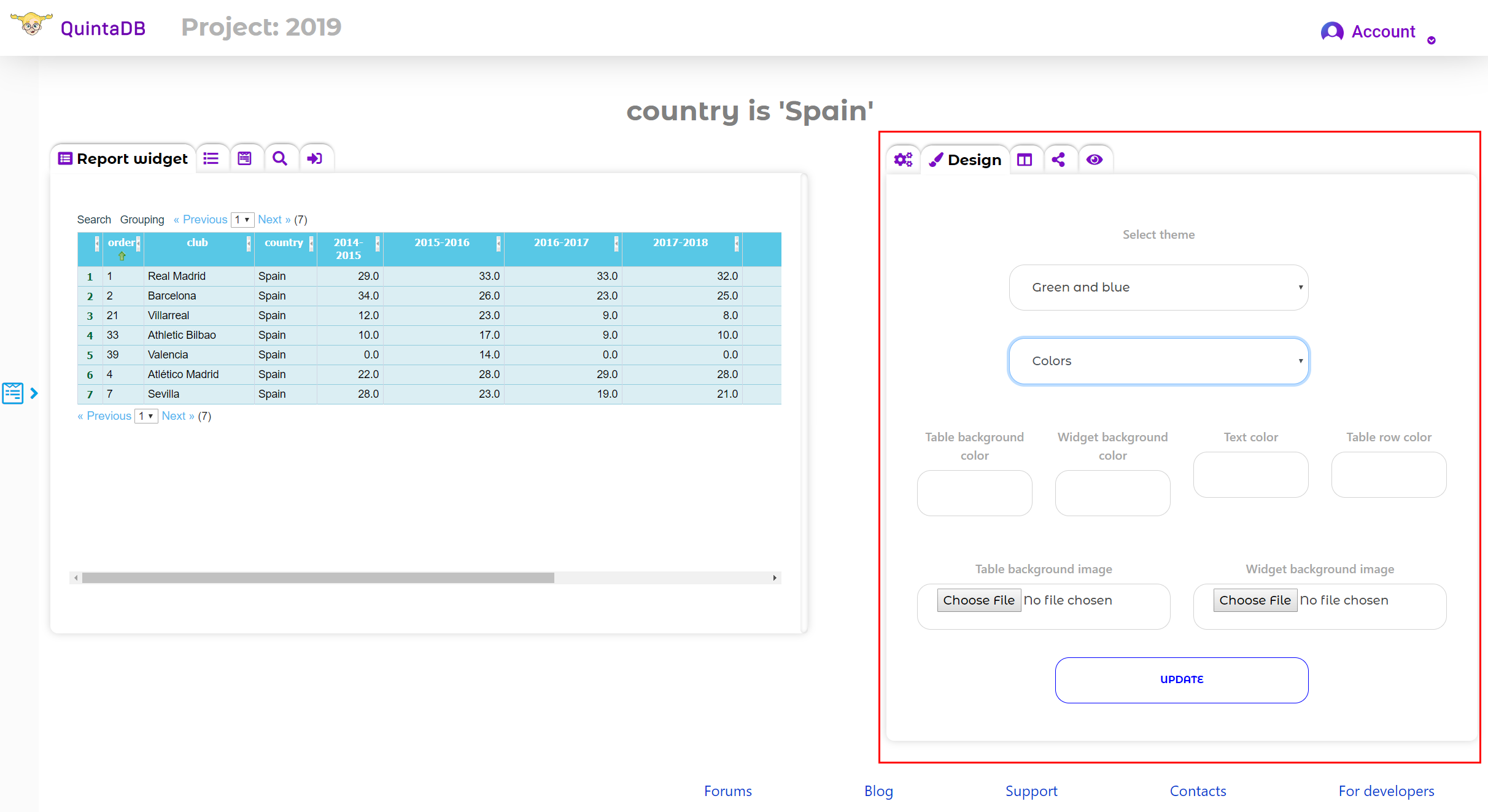
Task: Open the eye preview tab
Action: click(1095, 160)
